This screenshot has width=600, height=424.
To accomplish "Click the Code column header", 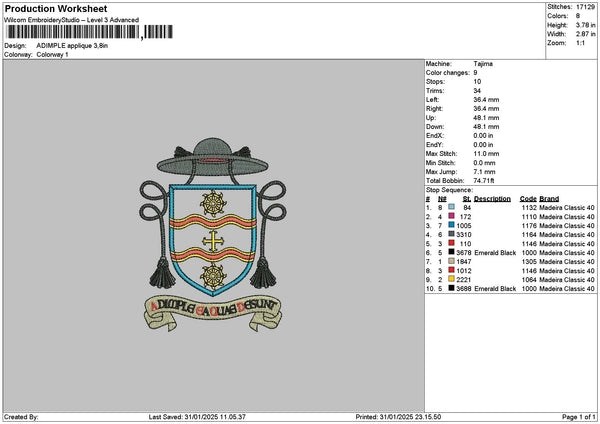I will tap(528, 199).
